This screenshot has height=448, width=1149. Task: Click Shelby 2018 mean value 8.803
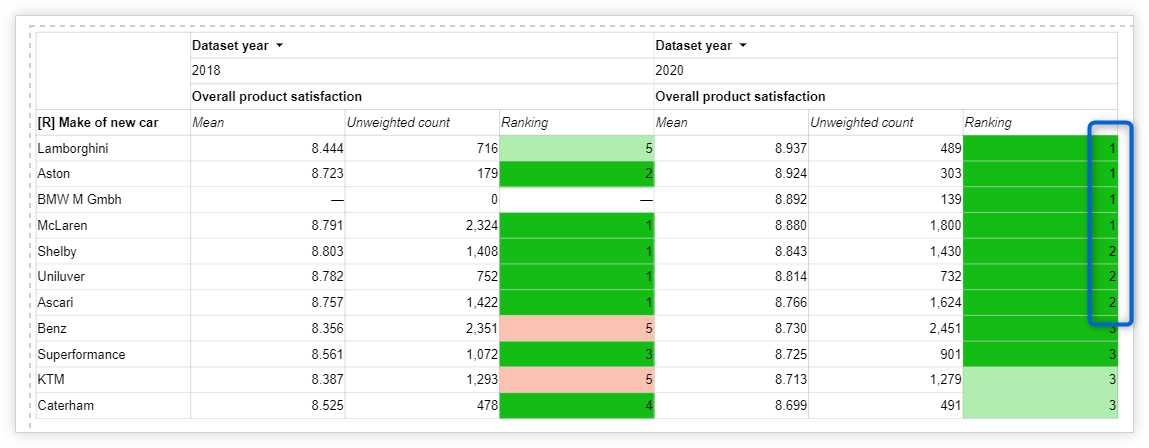point(328,251)
